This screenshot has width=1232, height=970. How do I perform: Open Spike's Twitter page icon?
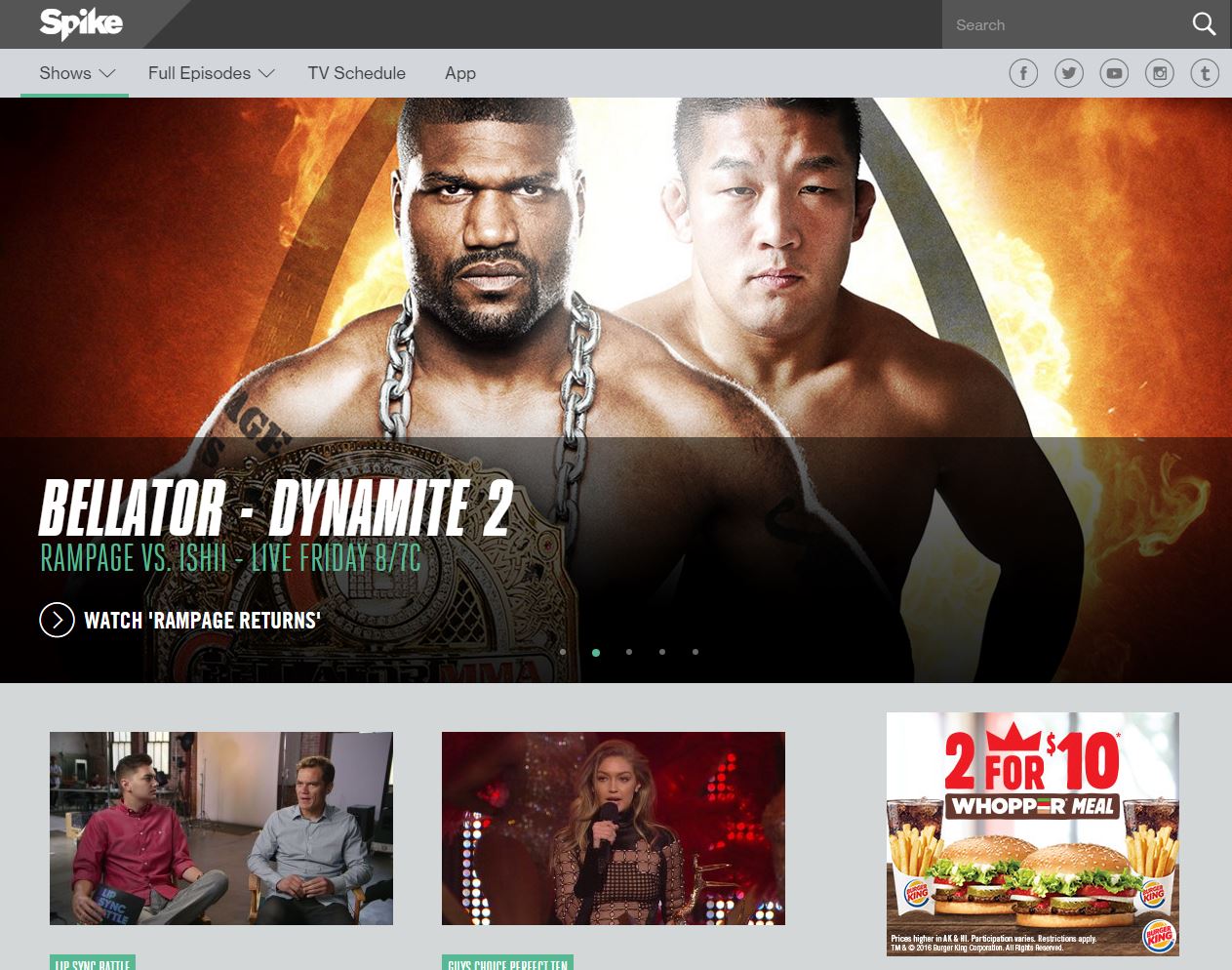tap(1069, 73)
